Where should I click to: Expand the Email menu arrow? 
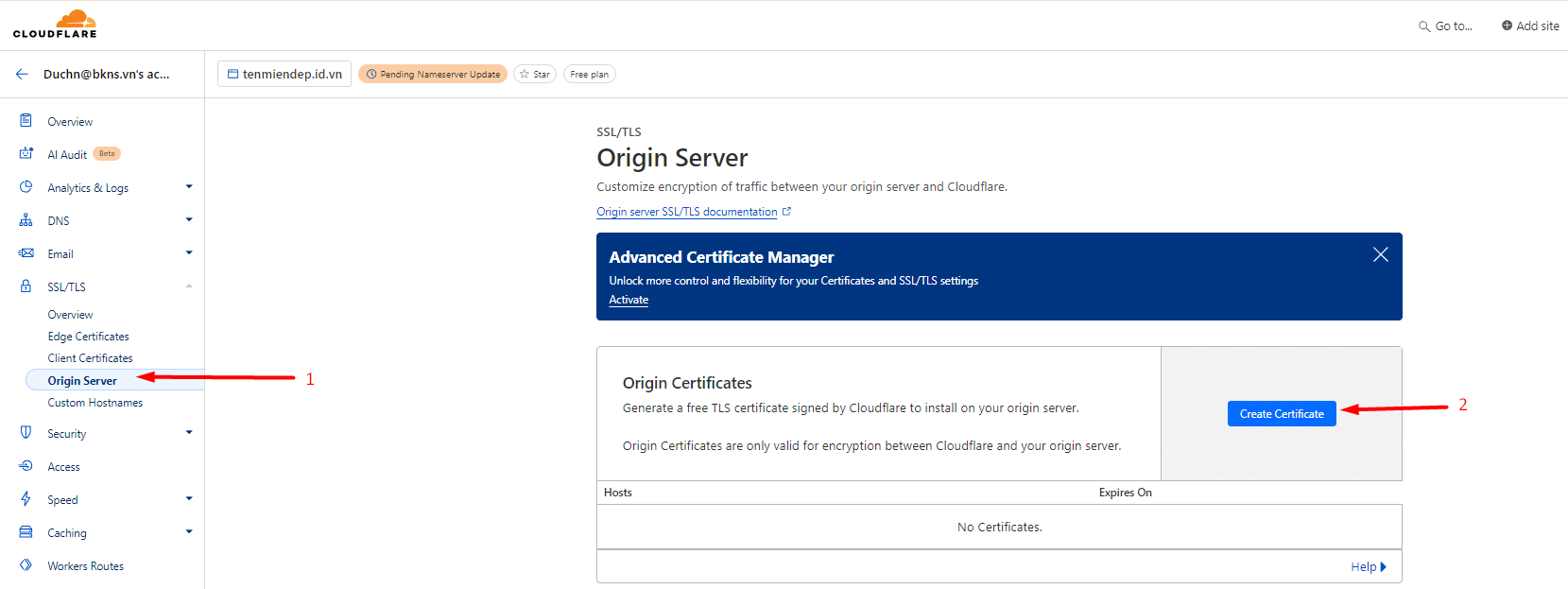coord(189,252)
